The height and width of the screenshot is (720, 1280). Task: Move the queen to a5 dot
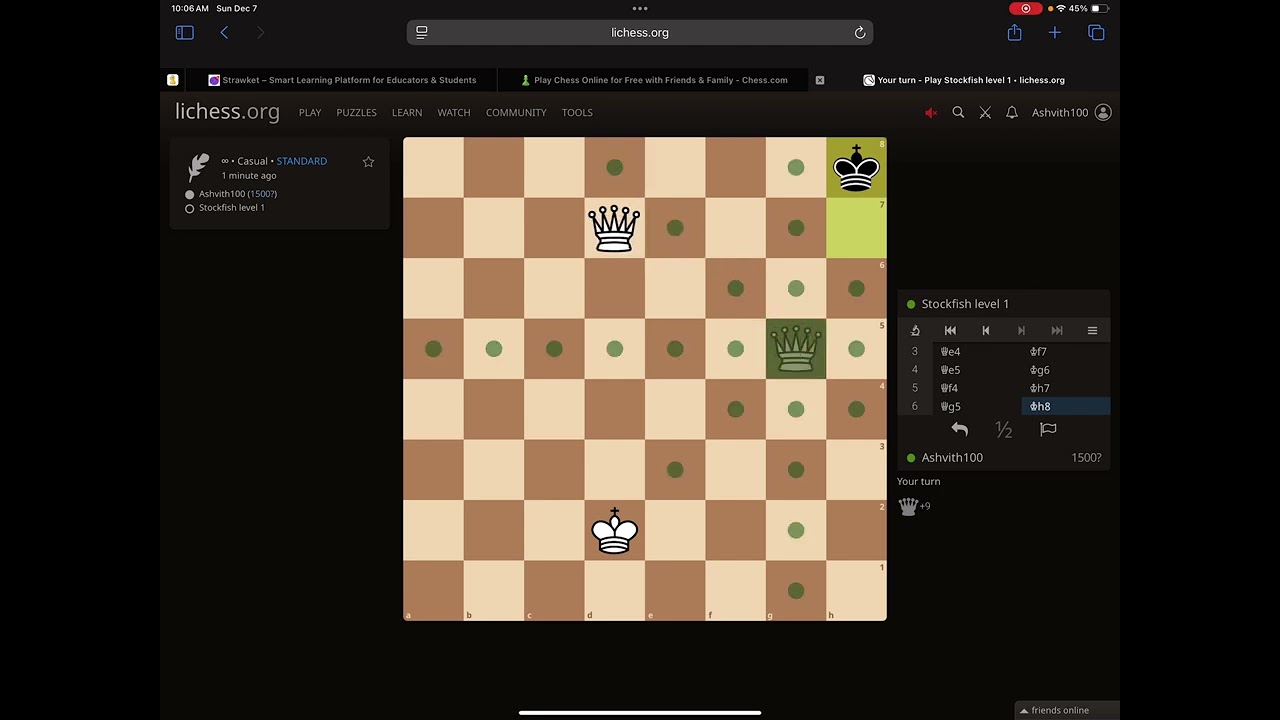tap(433, 349)
